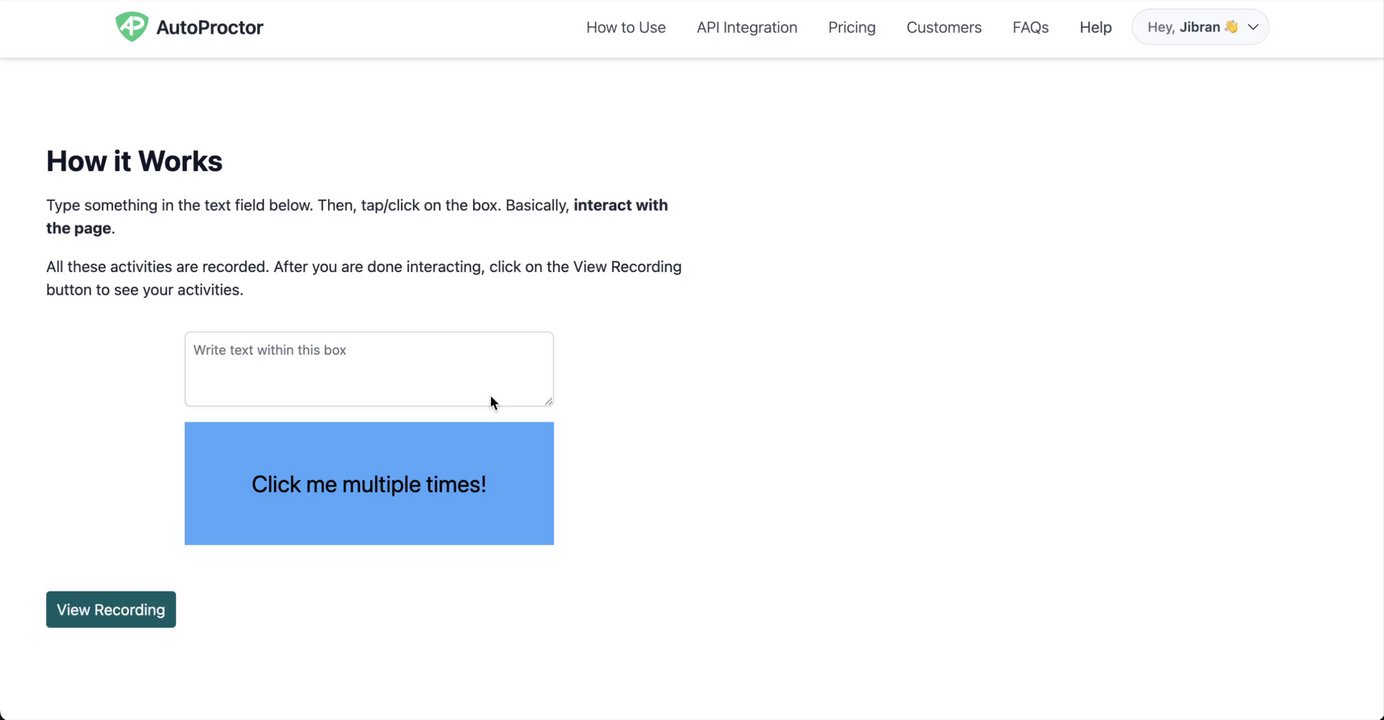Open the Help menu item
The width and height of the screenshot is (1384, 720).
[x=1096, y=28]
